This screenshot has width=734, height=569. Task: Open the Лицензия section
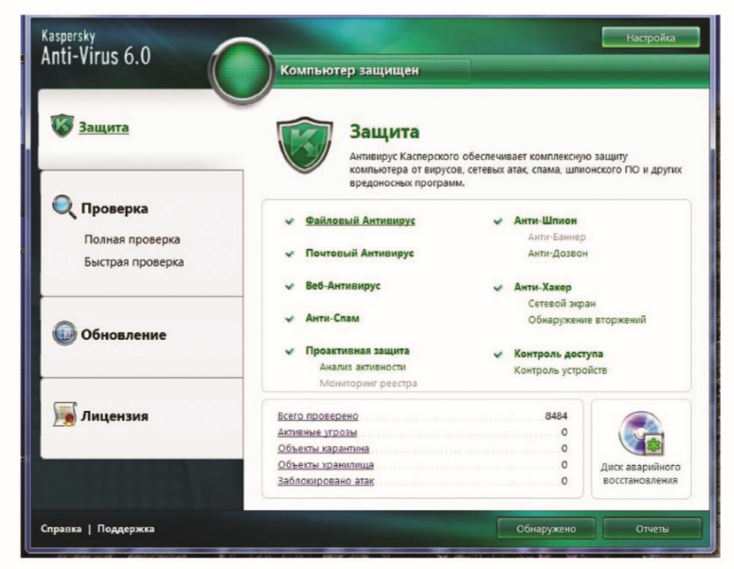pyautogui.click(x=115, y=416)
